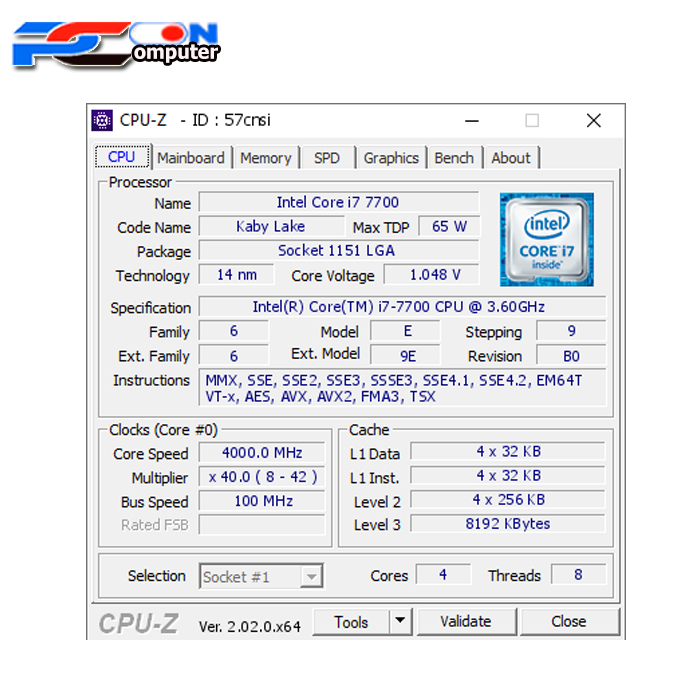The height and width of the screenshot is (700, 700).
Task: Click the Validate button
Action: click(x=466, y=621)
